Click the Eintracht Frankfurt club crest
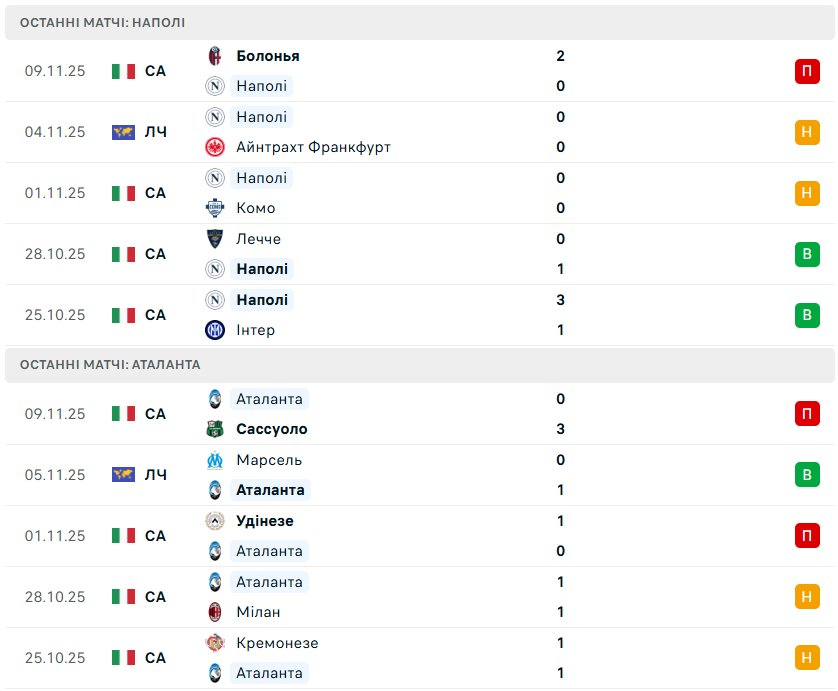Image resolution: width=838 pixels, height=691 pixels. (x=215, y=147)
